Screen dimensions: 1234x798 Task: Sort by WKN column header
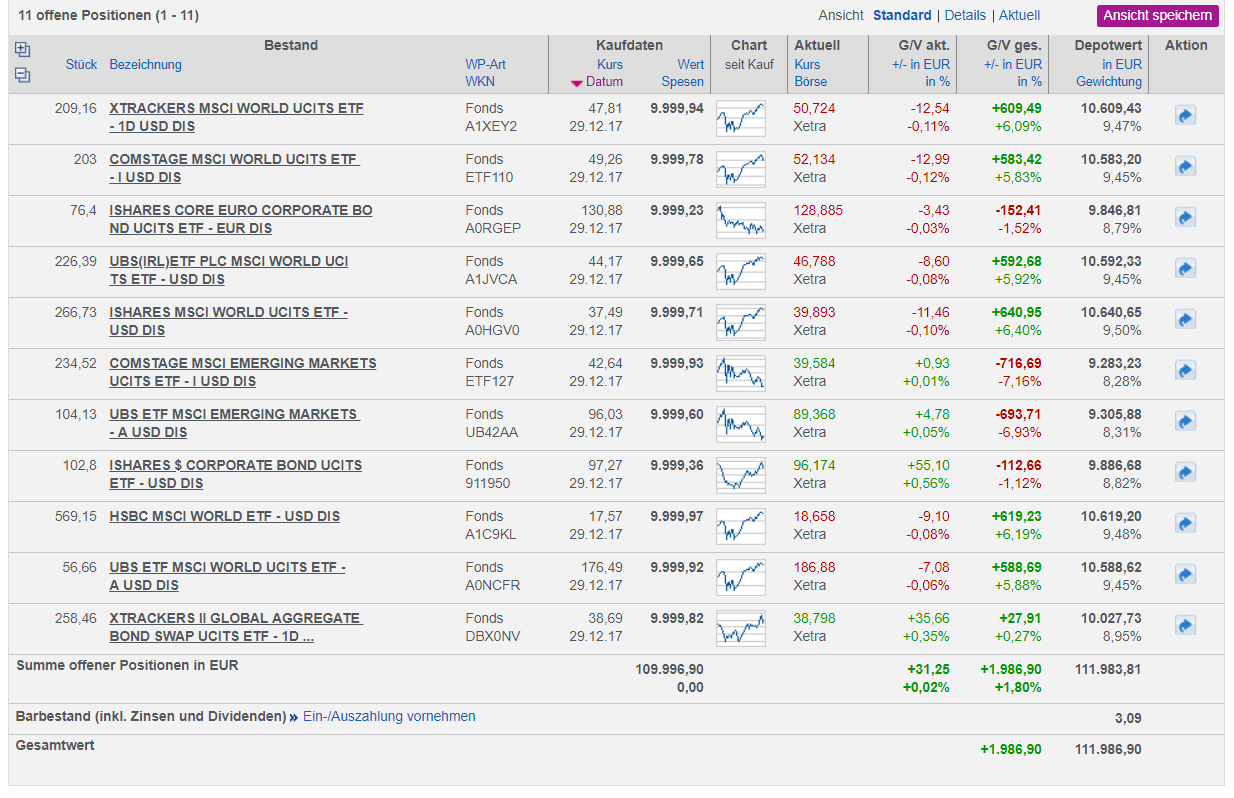point(479,82)
